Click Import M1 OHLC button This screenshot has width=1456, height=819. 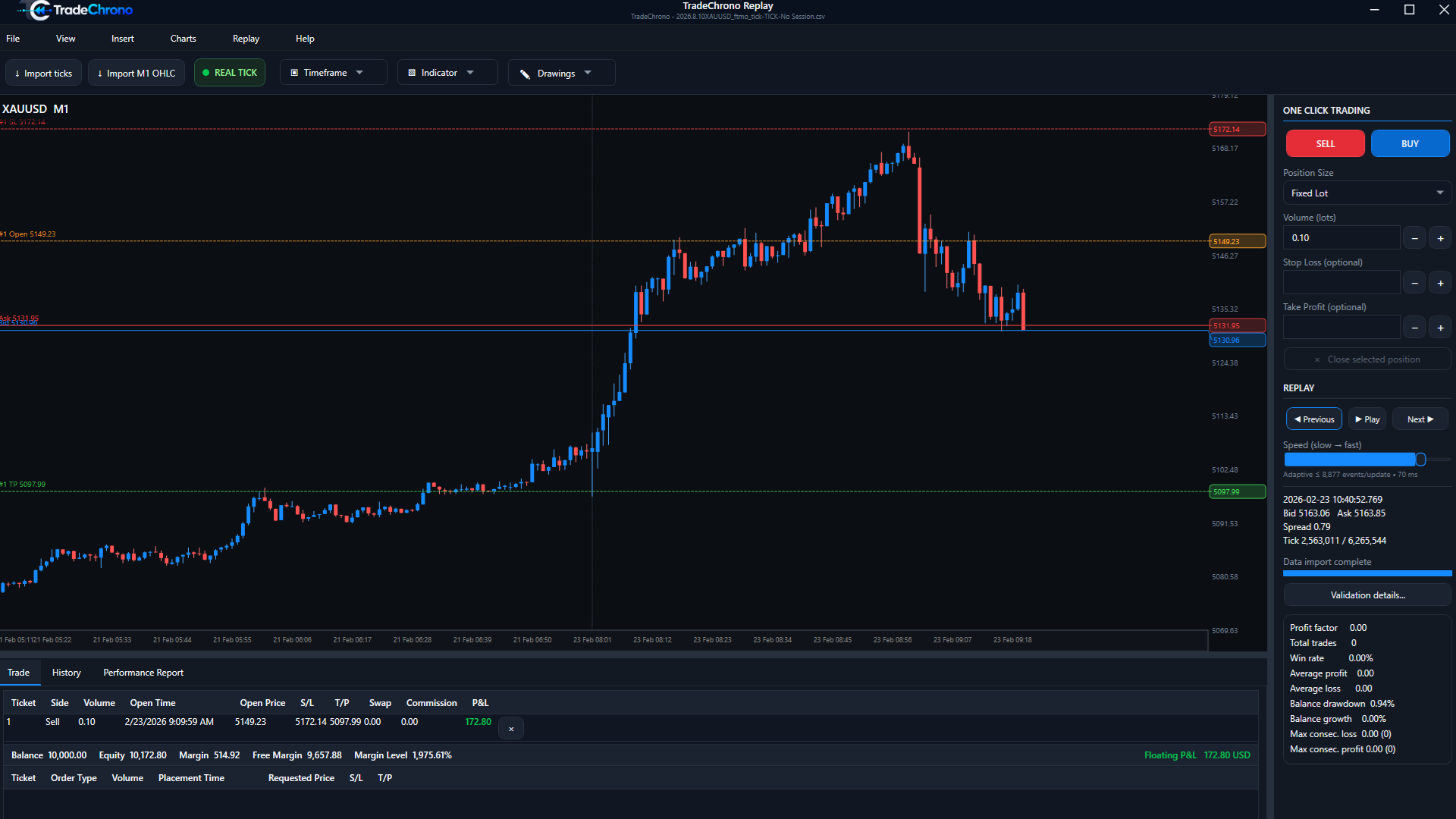click(x=136, y=73)
